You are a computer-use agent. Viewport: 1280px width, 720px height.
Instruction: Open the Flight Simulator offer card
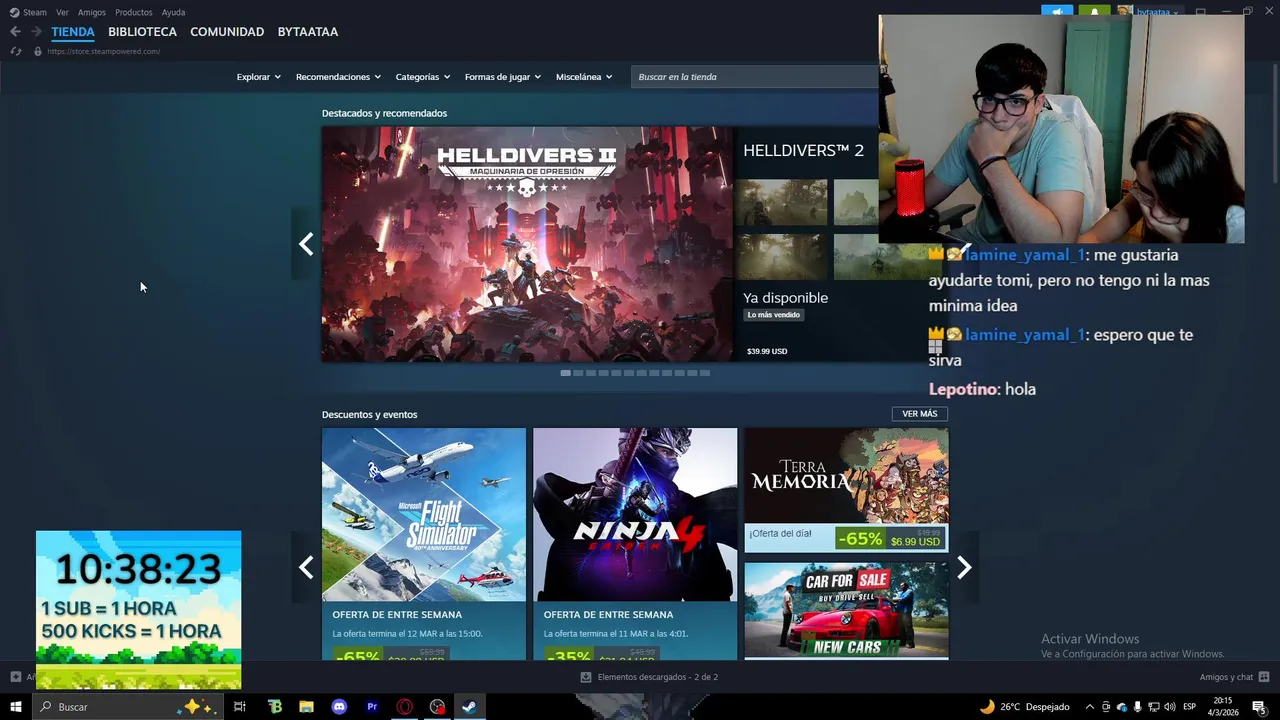point(424,544)
